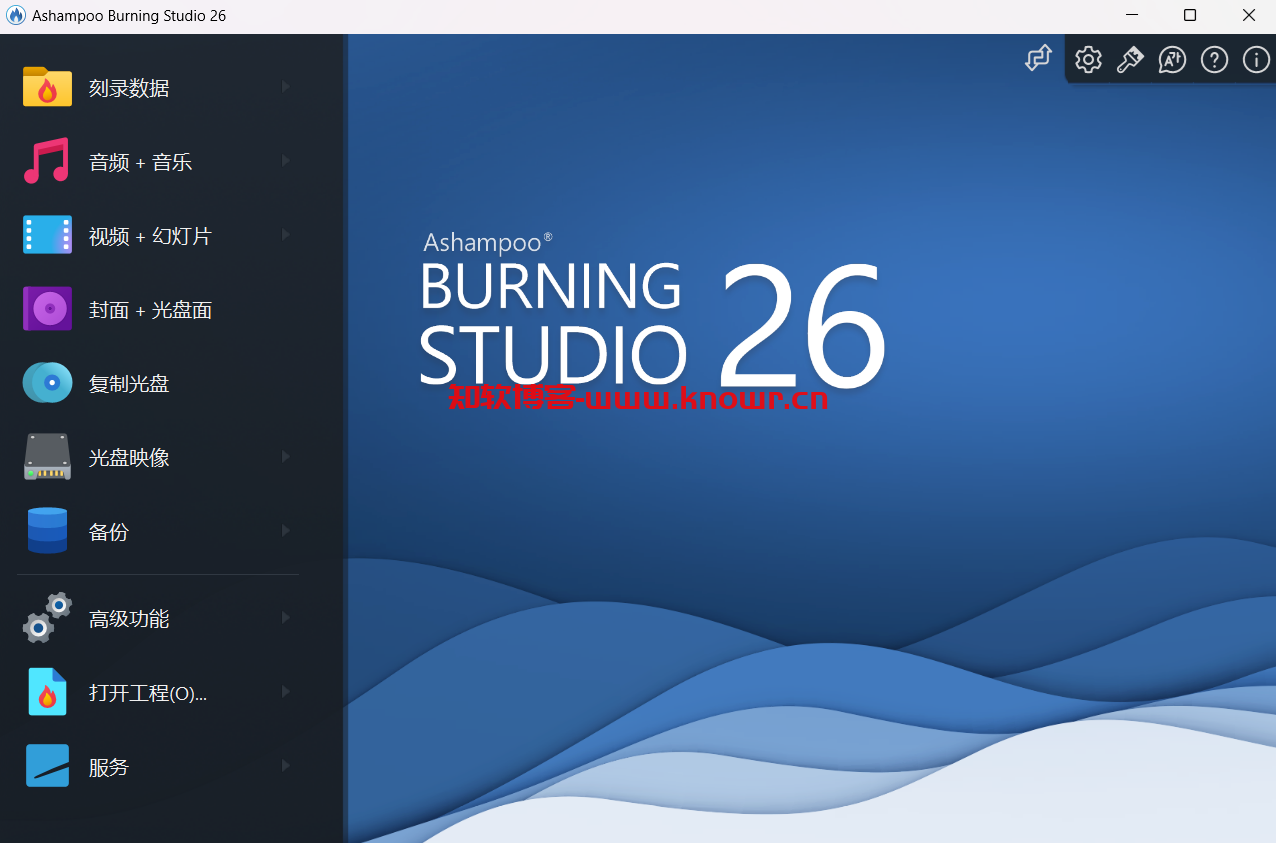This screenshot has height=843, width=1276.
Task: Maximize the Burning Studio window
Action: coord(1190,16)
